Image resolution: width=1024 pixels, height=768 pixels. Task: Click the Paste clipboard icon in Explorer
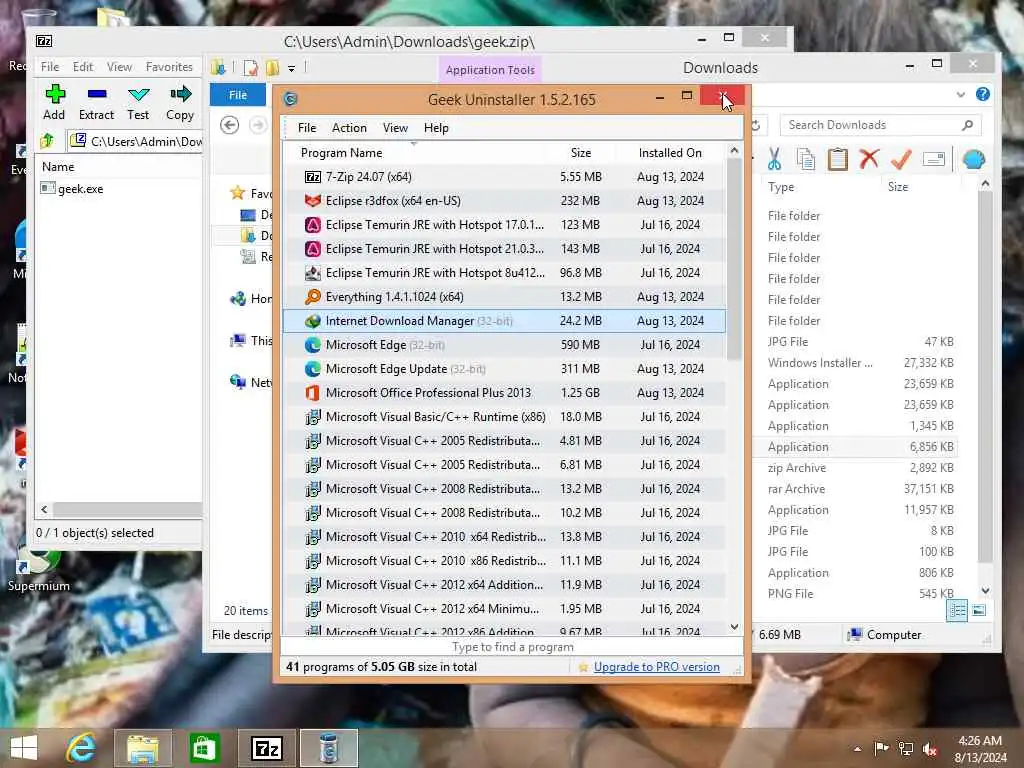837,159
